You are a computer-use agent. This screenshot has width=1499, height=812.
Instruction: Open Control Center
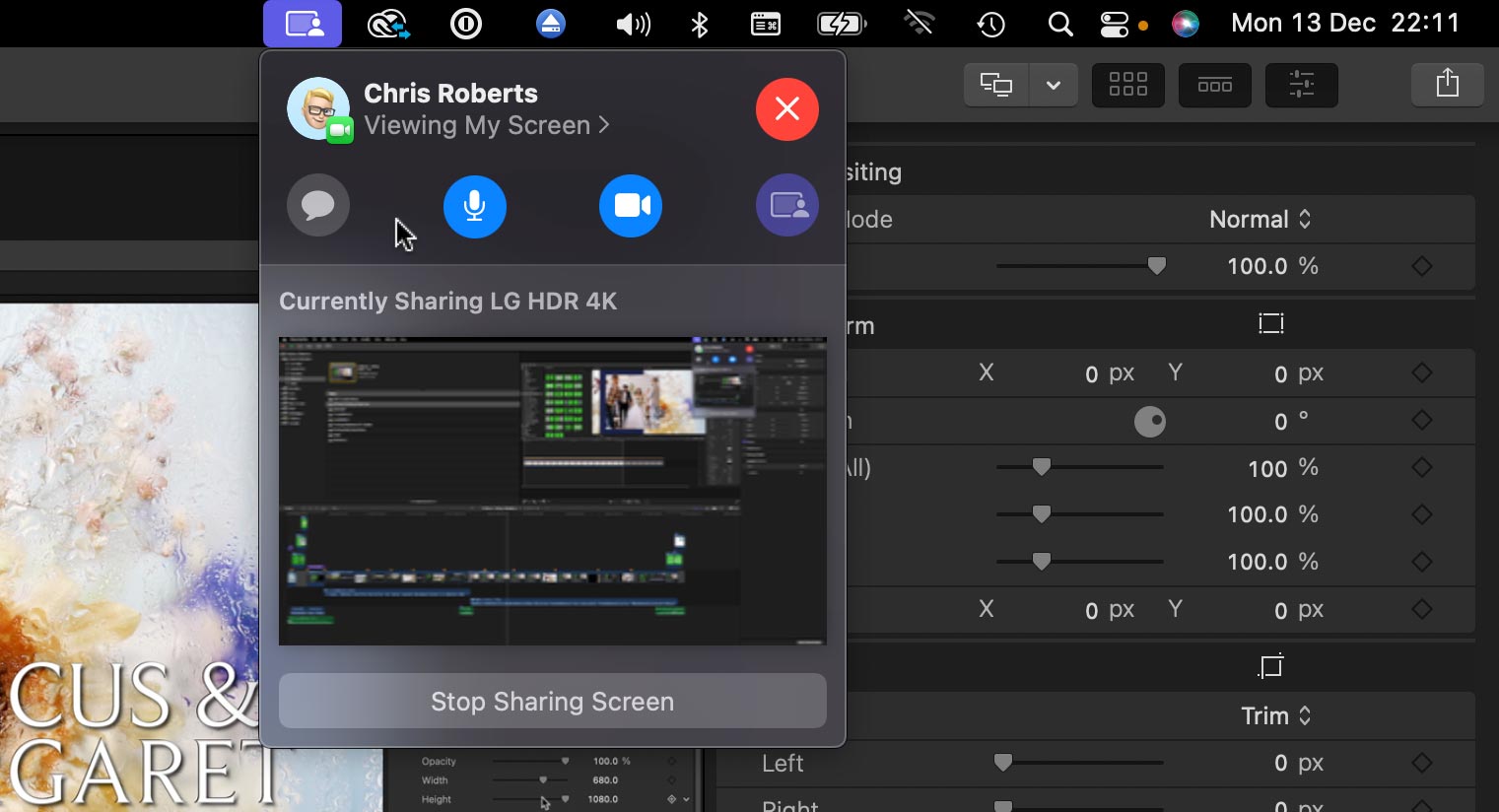tap(1115, 24)
